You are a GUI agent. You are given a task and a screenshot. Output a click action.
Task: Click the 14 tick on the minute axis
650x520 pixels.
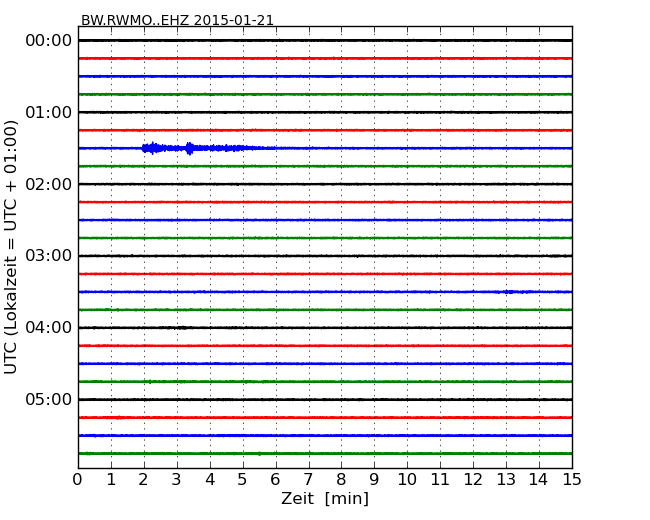click(x=538, y=479)
